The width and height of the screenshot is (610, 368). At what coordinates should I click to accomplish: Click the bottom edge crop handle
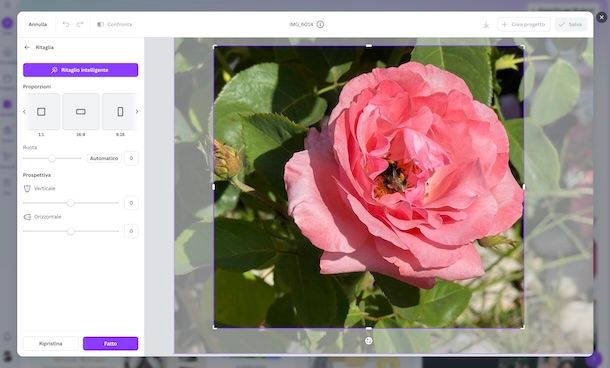[x=369, y=328]
